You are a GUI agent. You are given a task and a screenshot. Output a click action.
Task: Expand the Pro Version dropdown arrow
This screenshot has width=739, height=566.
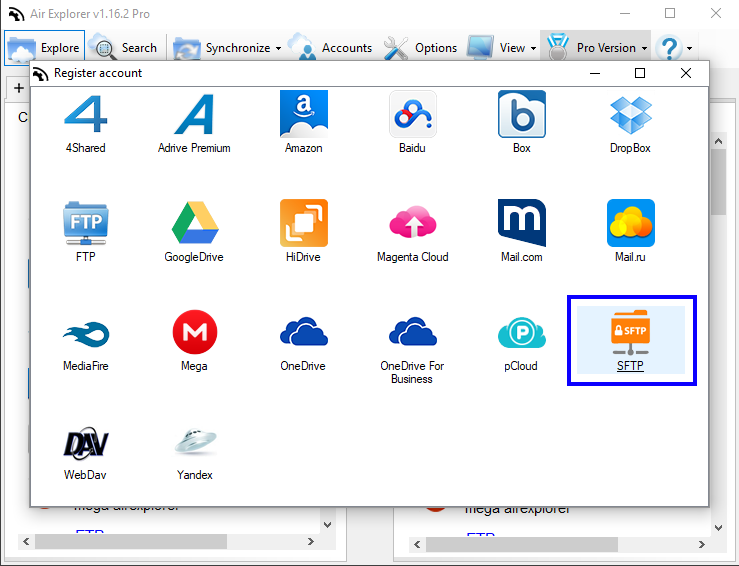click(644, 48)
